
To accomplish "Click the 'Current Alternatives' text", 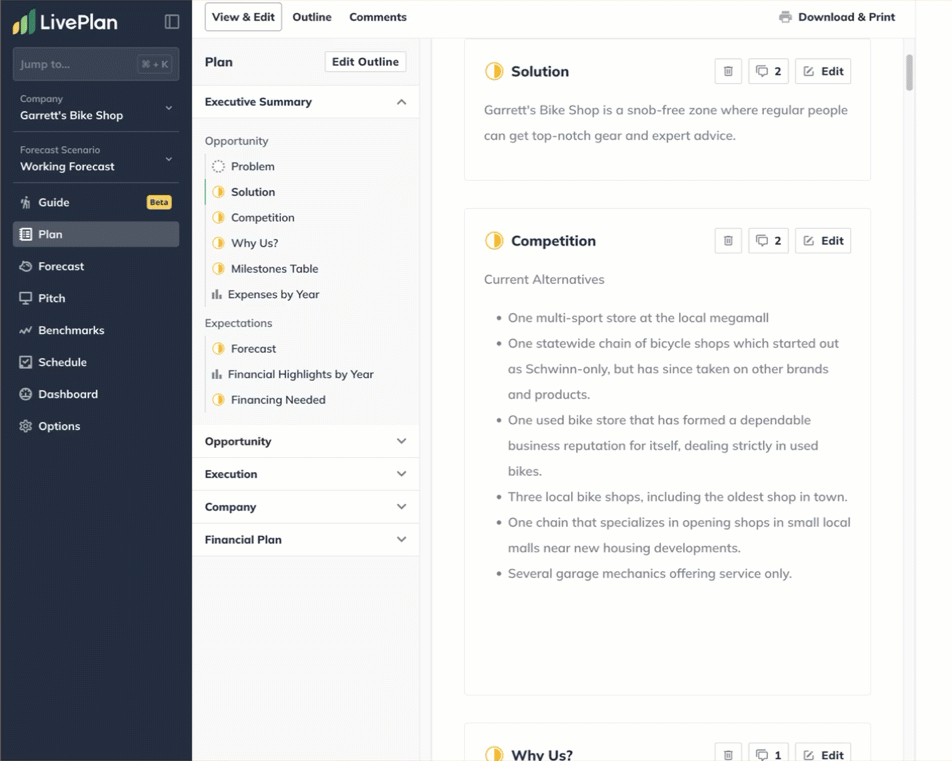I will point(544,279).
